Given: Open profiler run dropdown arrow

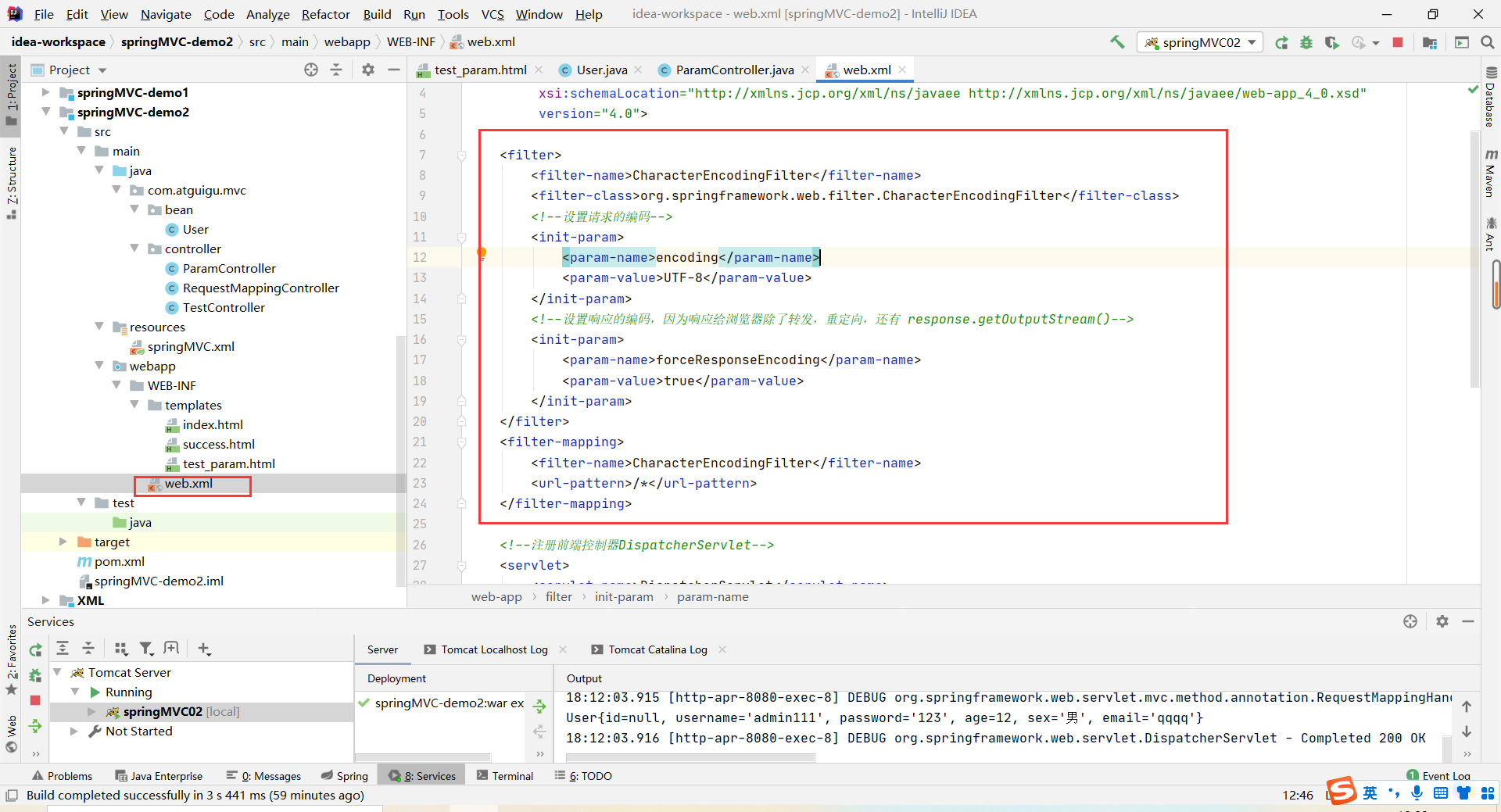Looking at the screenshot, I should tap(1376, 43).
